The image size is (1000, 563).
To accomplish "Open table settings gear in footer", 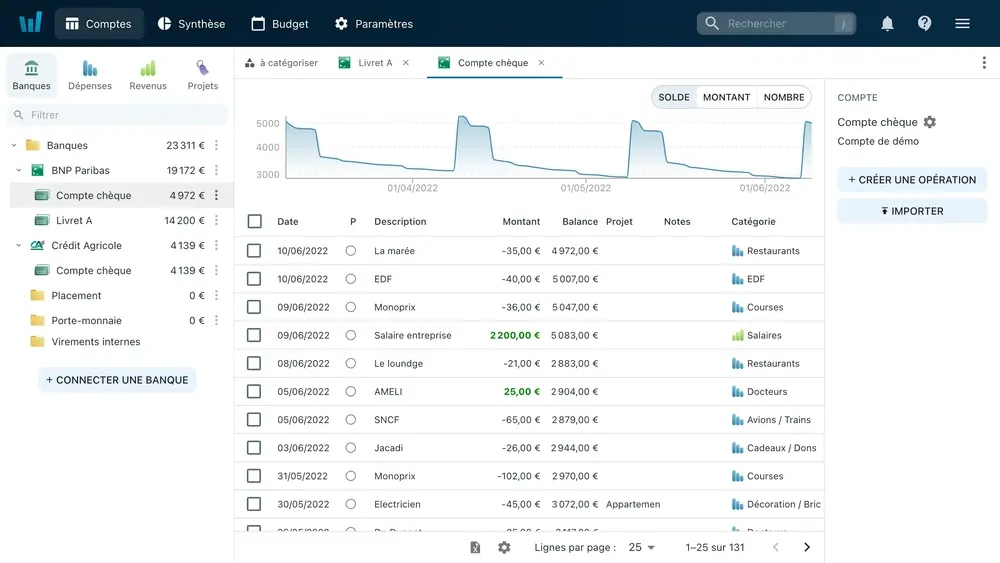I will [x=504, y=547].
